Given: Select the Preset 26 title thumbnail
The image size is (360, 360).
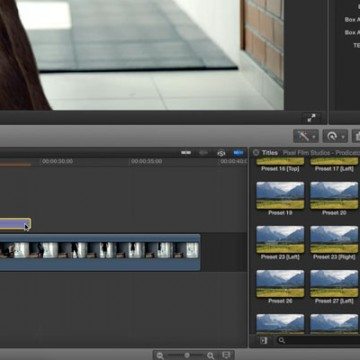Looking at the screenshot, I should [x=280, y=284].
